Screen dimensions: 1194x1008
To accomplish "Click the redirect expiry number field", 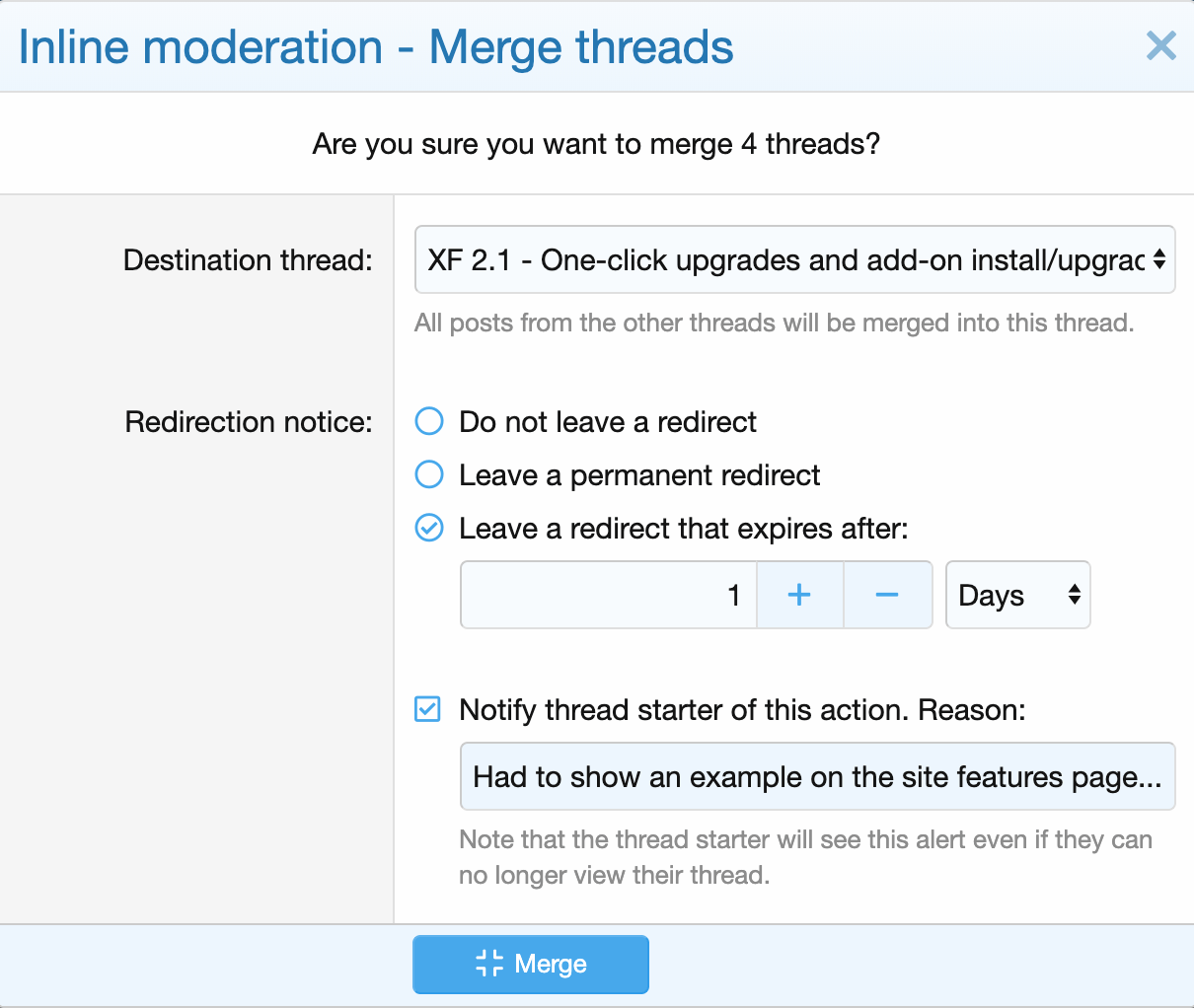I will point(608,595).
